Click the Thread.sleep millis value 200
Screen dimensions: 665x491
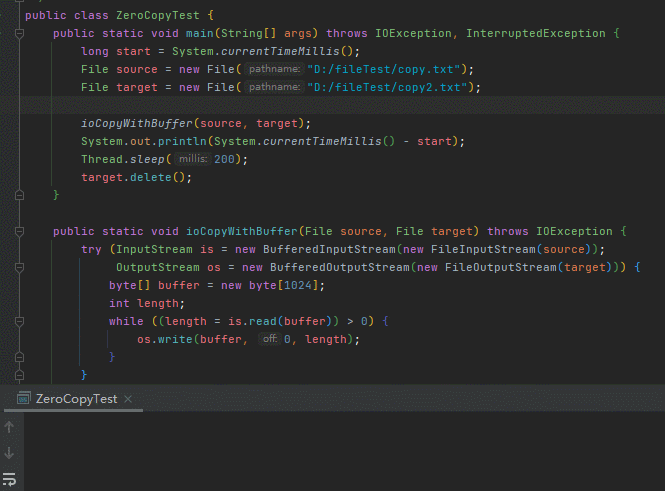pyautogui.click(x=224, y=159)
